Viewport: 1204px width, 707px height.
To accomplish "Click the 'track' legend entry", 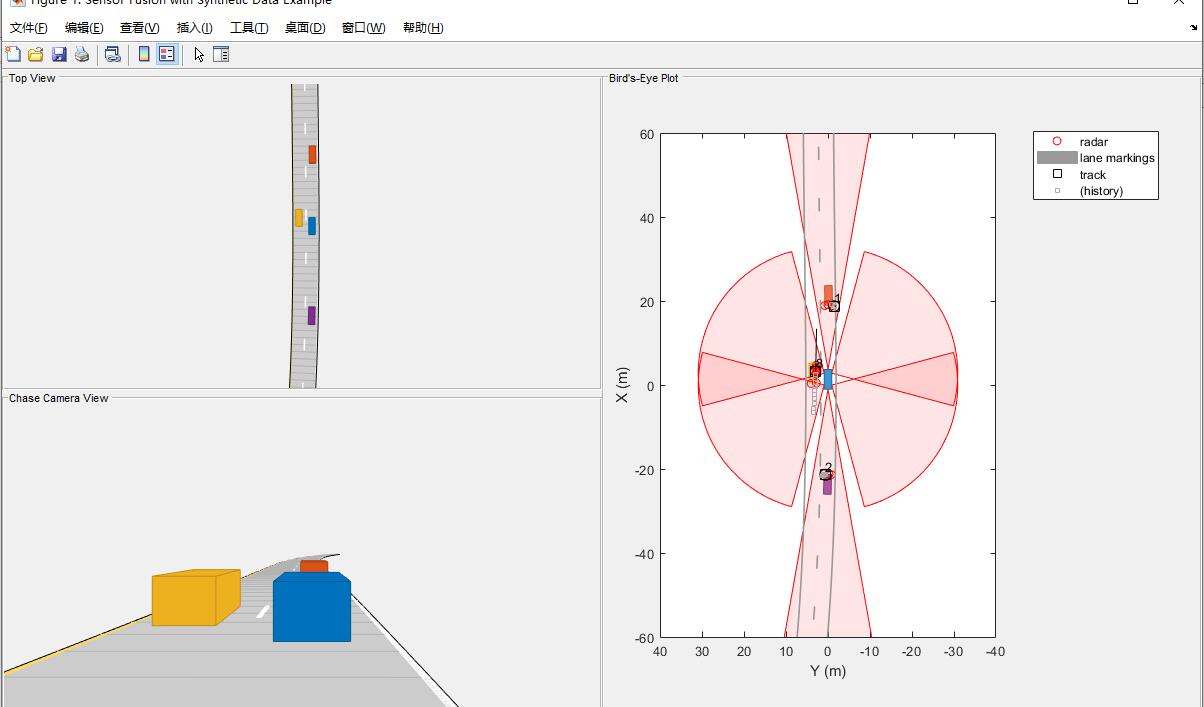I will tap(1092, 175).
